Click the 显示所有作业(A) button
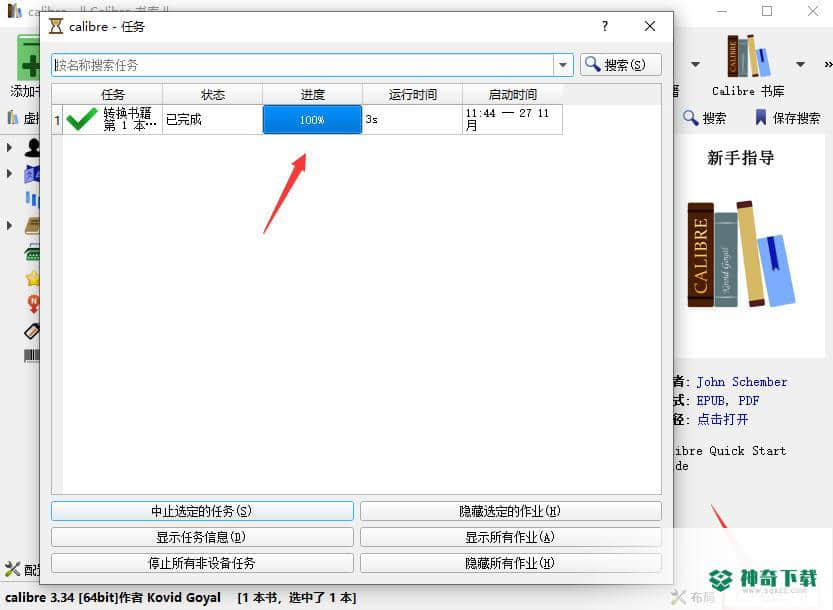This screenshot has width=833, height=610. pyautogui.click(x=511, y=537)
